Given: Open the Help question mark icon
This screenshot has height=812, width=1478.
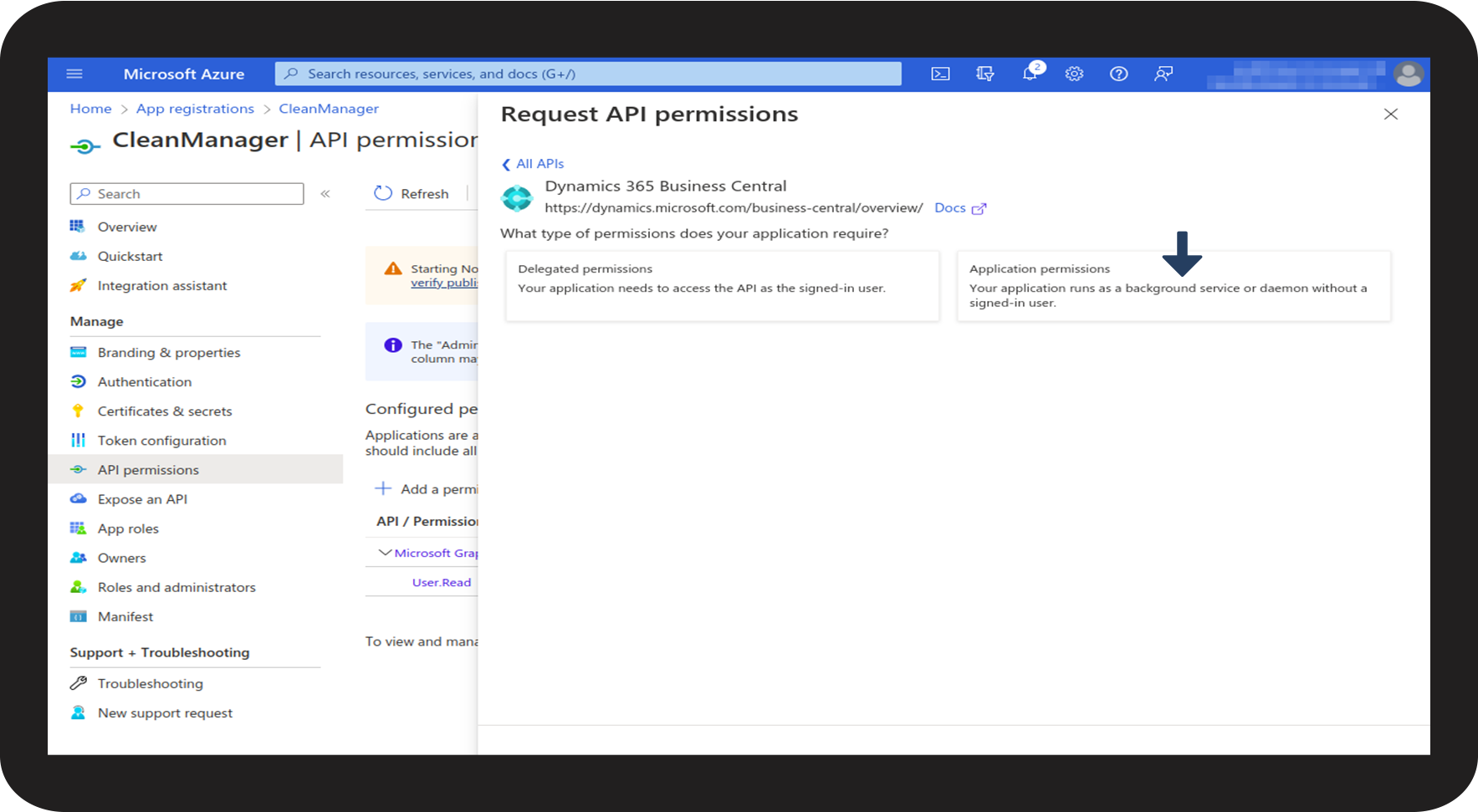Looking at the screenshot, I should click(1118, 74).
